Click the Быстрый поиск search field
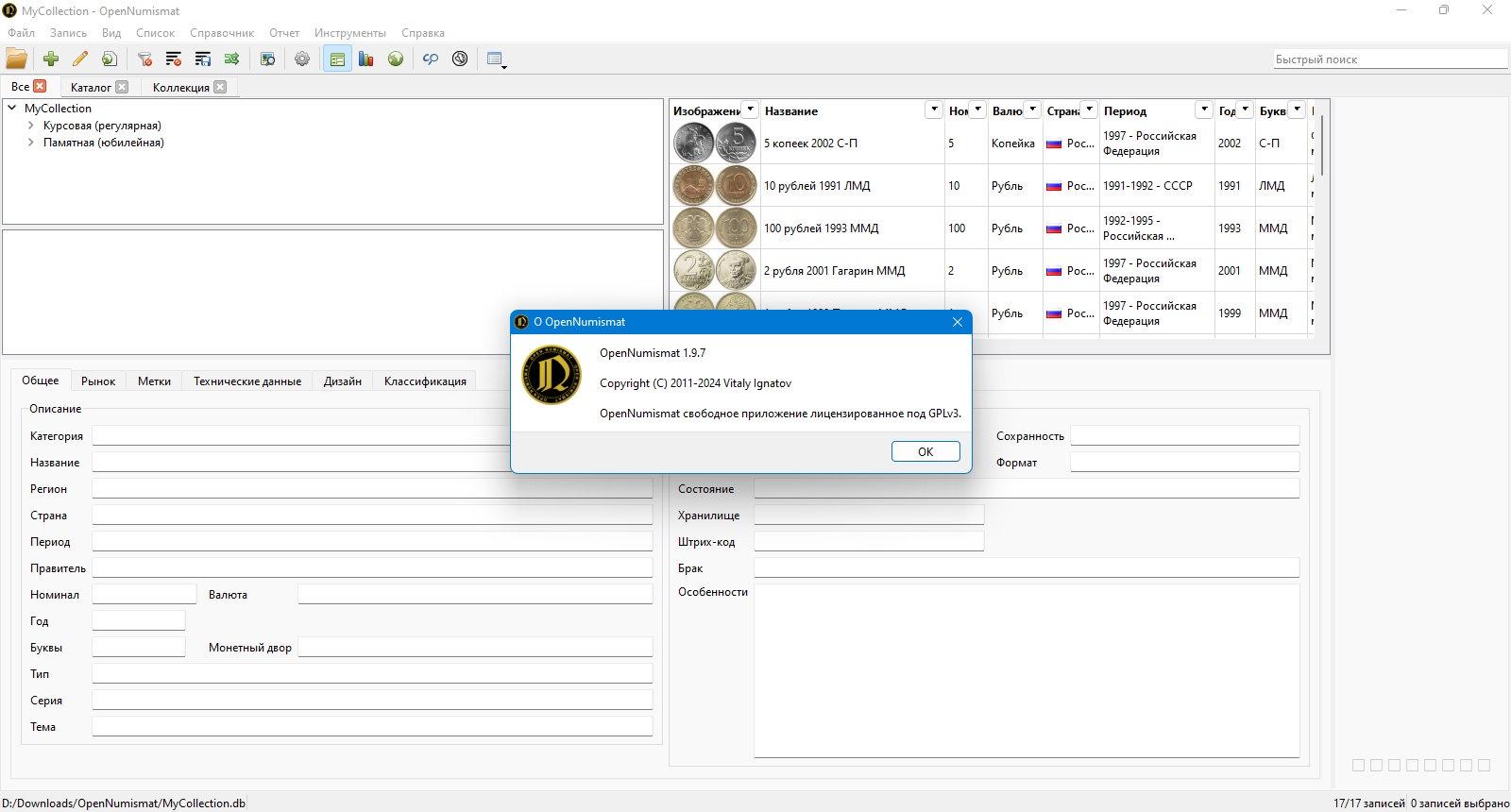 [x=1390, y=59]
